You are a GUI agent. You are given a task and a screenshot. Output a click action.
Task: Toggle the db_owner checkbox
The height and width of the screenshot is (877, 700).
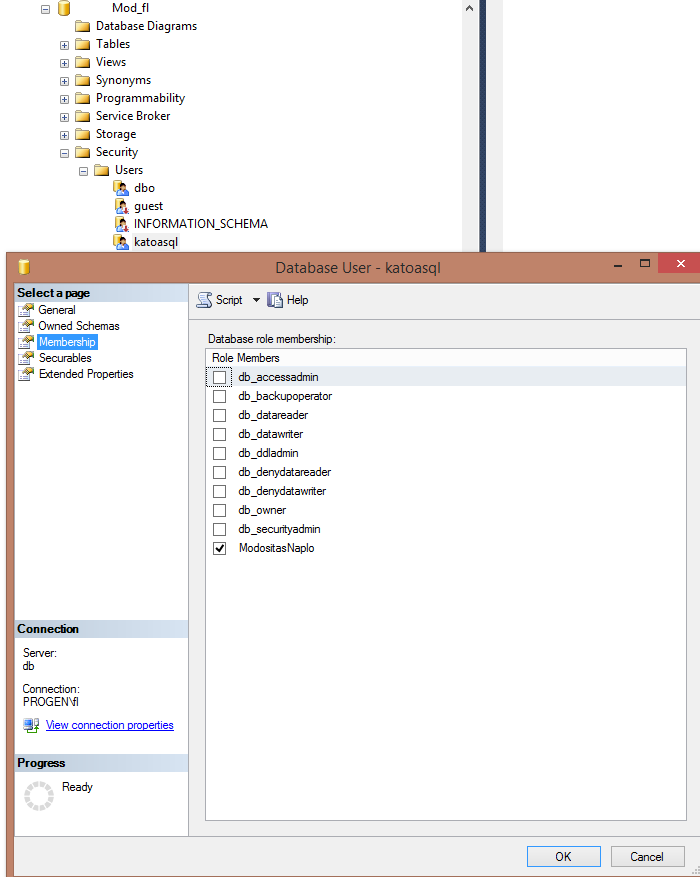coord(220,511)
